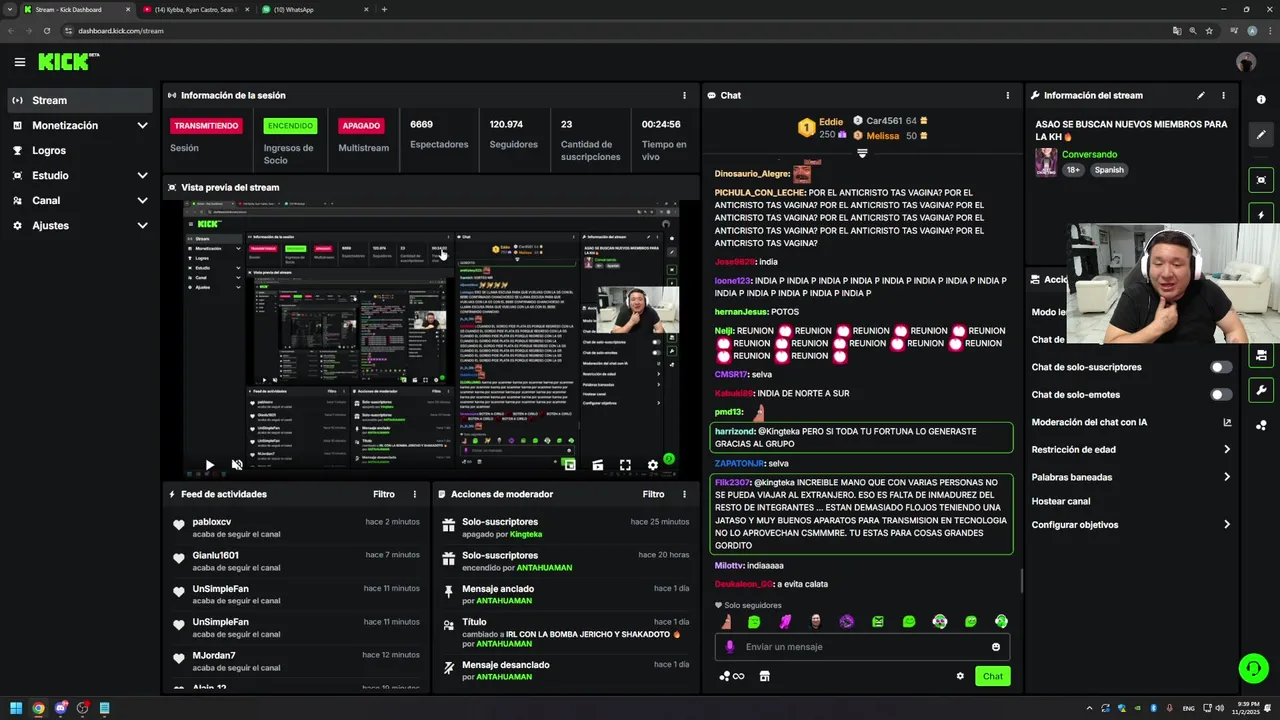
Task: Click the 18+ tag
Action: pyautogui.click(x=1073, y=170)
